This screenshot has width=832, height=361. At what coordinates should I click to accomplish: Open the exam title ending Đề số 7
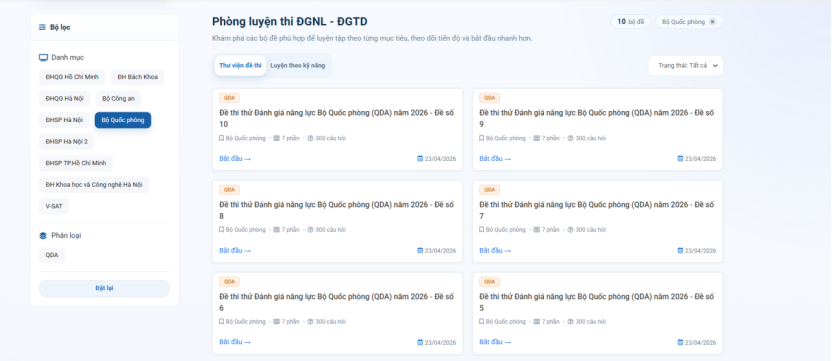(597, 210)
